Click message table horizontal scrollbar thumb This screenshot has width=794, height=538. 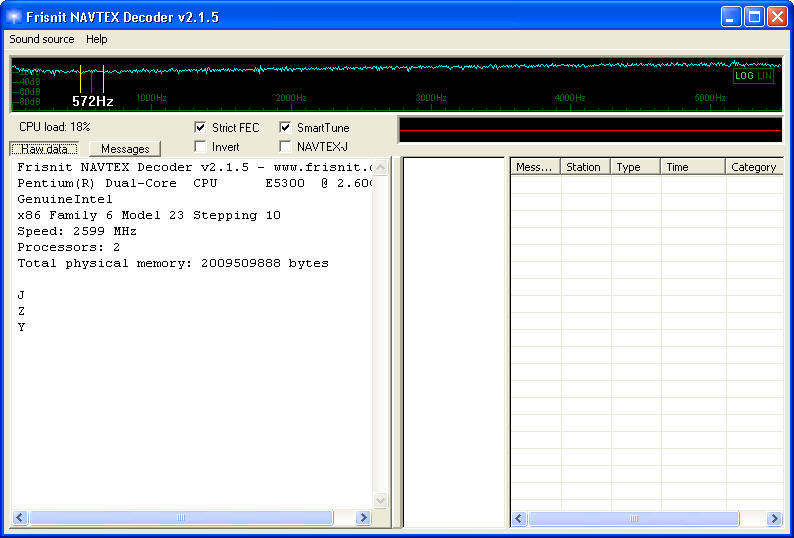pos(634,518)
